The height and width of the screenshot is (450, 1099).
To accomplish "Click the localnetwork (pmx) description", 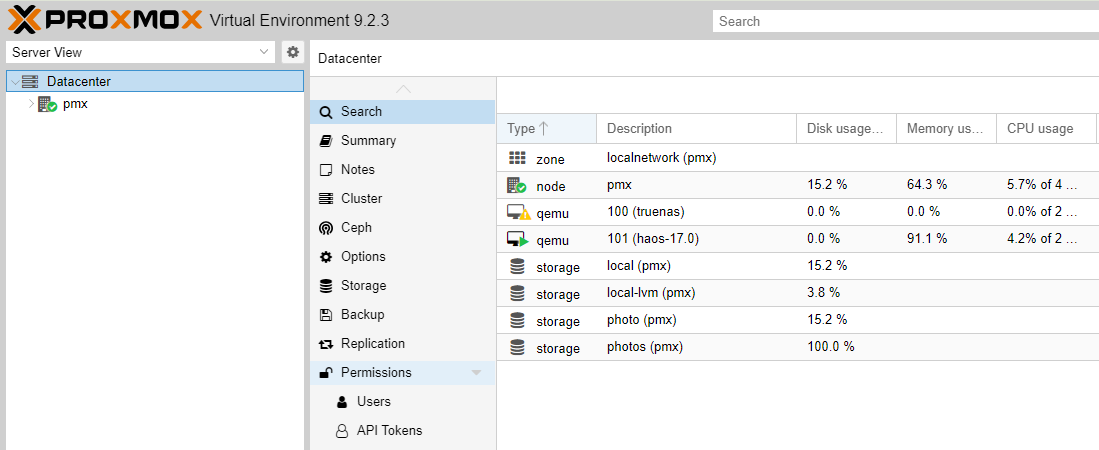I will tap(662, 158).
